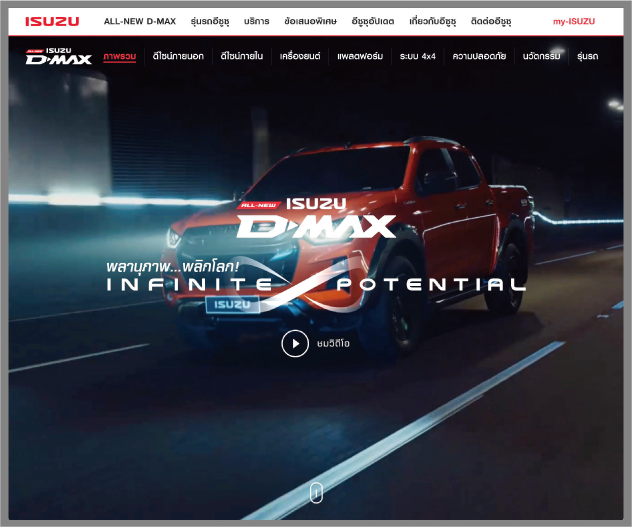Screen dimensions: 632x527
Task: Play the video with the circular play icon
Action: tap(295, 344)
